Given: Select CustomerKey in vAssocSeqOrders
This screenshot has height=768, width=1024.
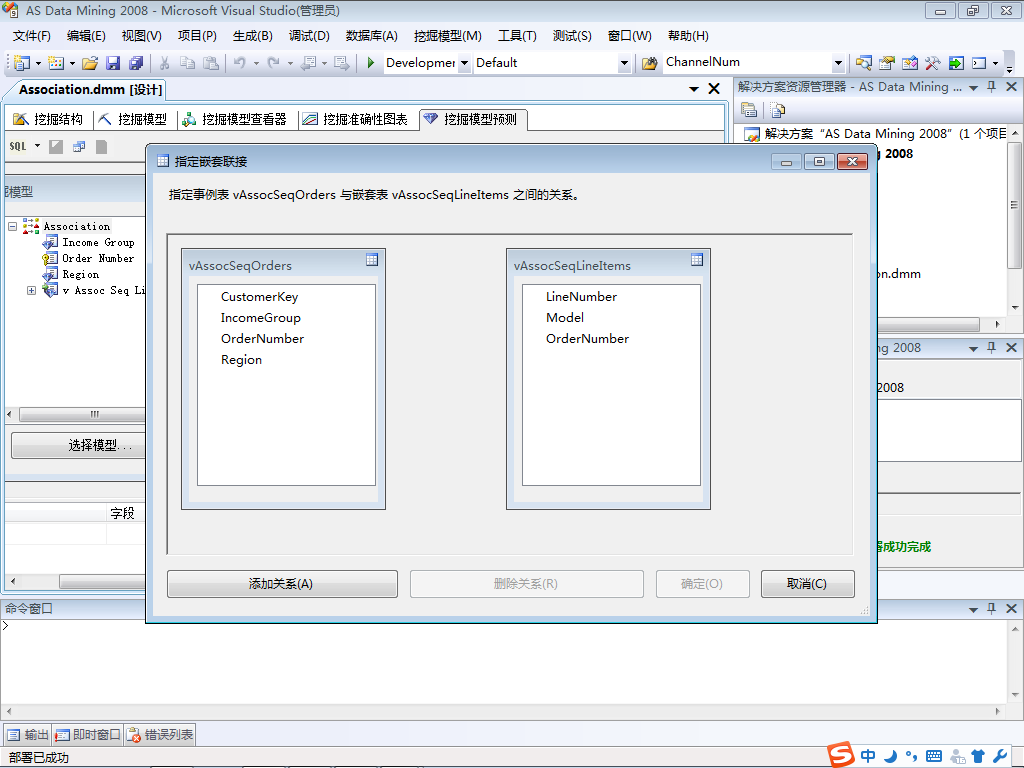Looking at the screenshot, I should pos(259,296).
